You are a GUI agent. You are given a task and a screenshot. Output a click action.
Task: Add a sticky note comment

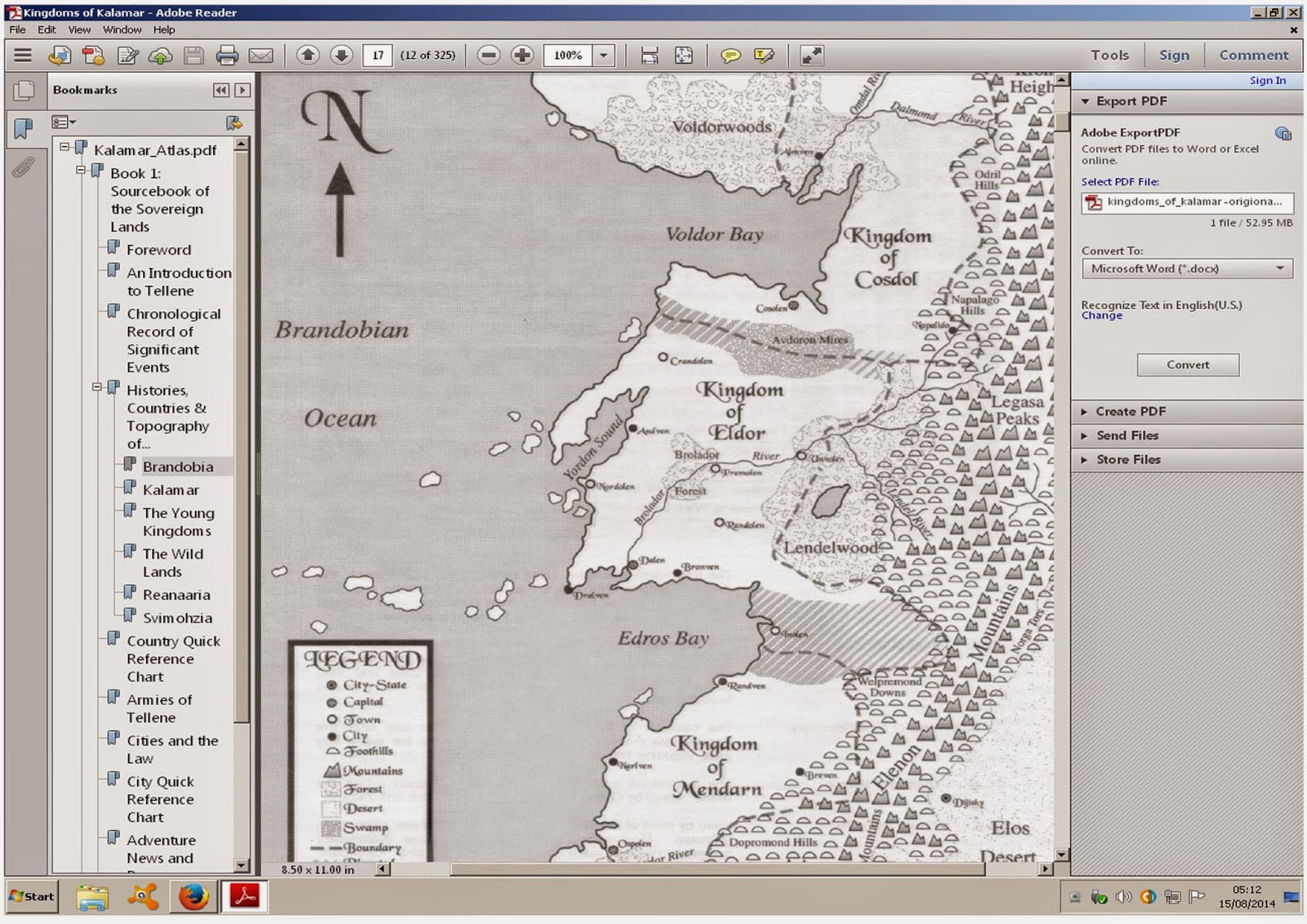pyautogui.click(x=730, y=56)
